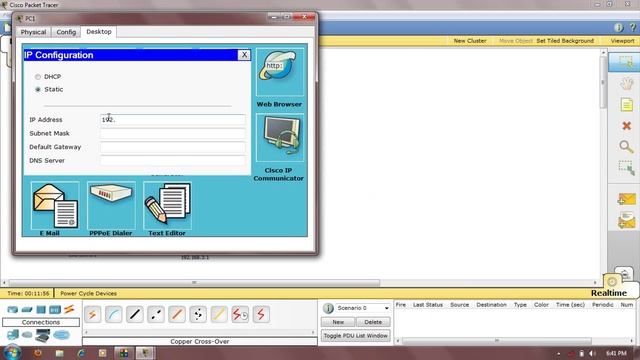Choose End Devices category

coord(13,335)
